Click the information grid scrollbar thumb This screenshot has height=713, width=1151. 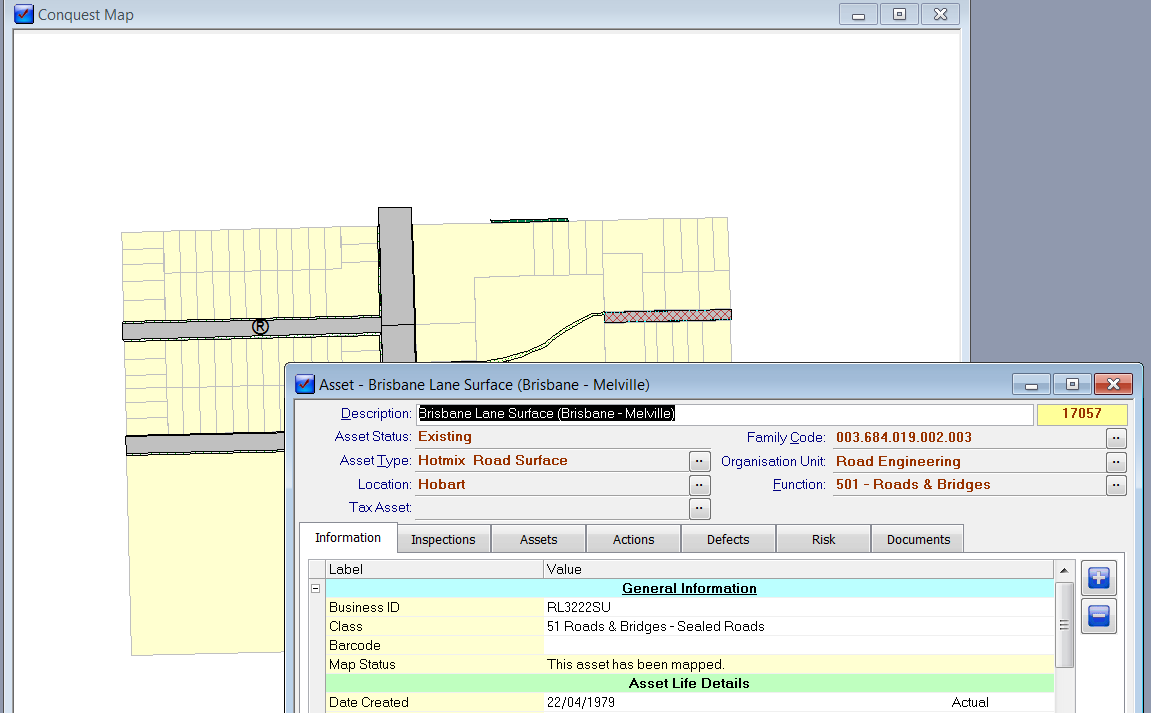tap(1064, 625)
